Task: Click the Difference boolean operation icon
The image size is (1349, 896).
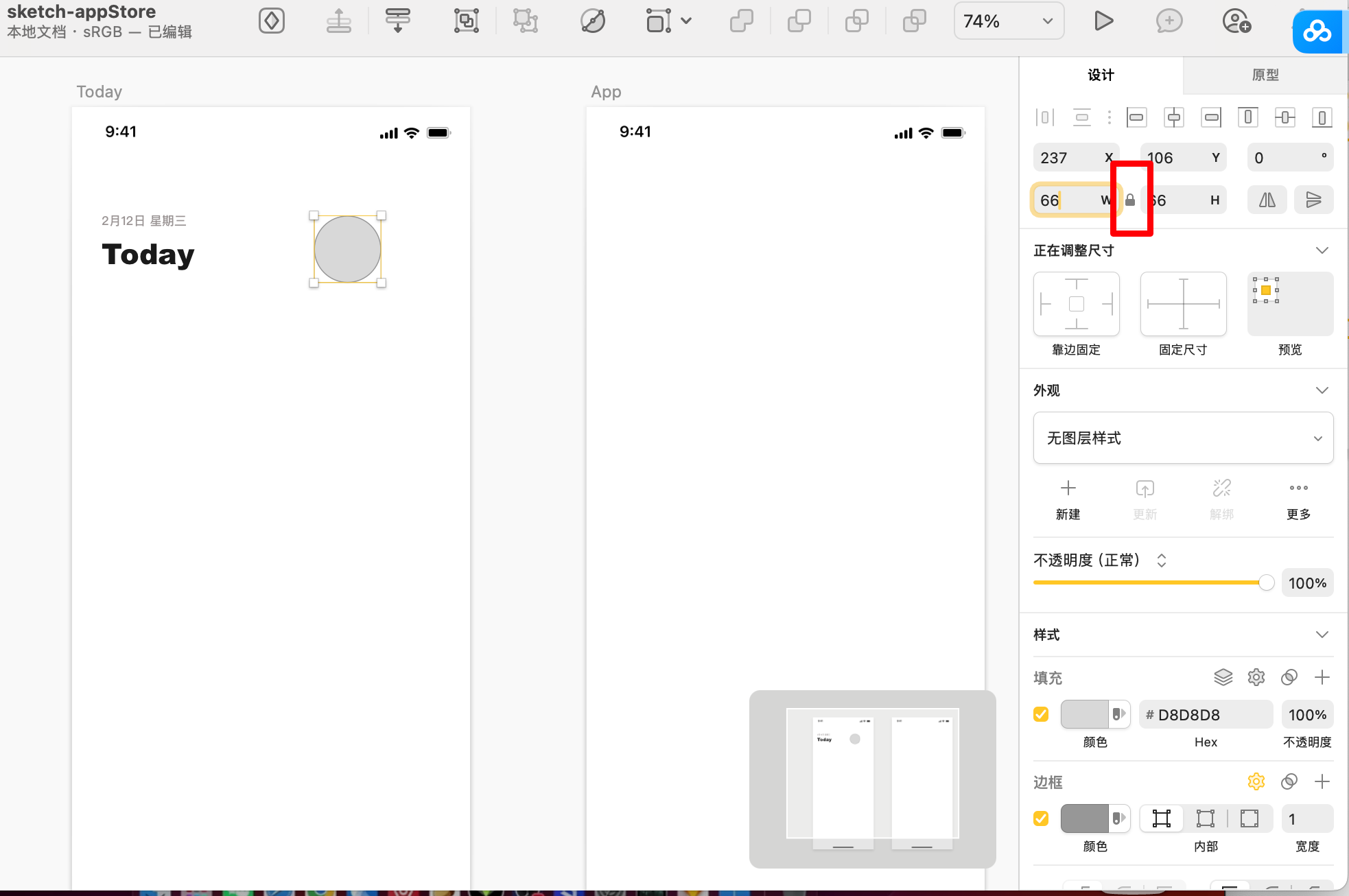Action: (x=914, y=21)
